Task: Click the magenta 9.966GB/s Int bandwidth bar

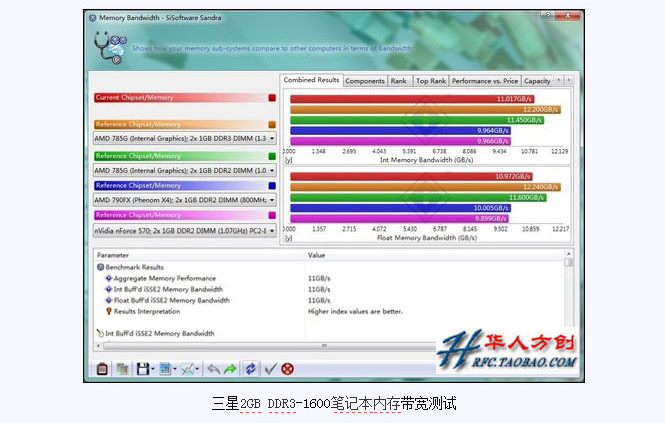Action: [x=400, y=141]
